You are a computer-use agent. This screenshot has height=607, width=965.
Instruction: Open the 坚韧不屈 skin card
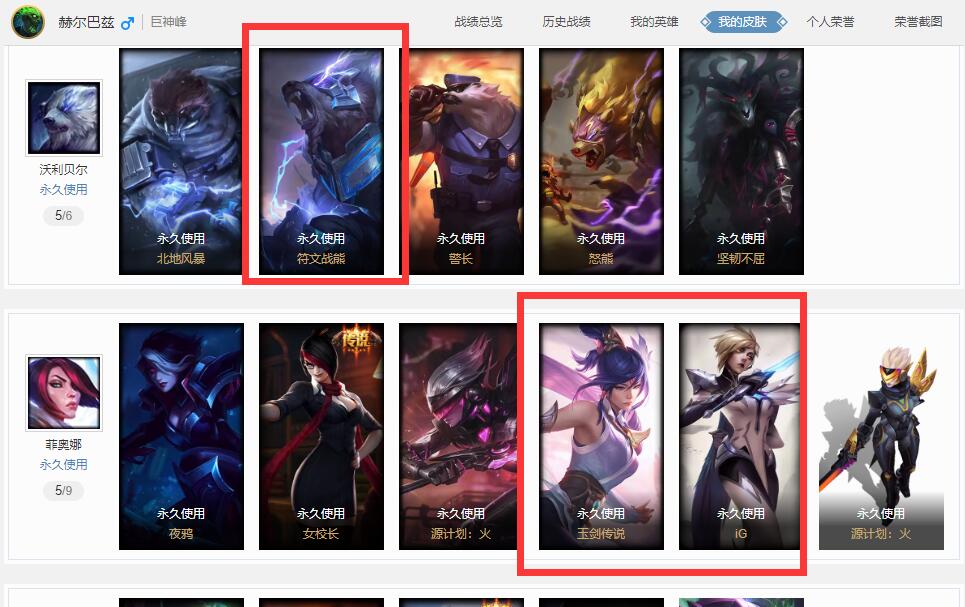tap(741, 161)
